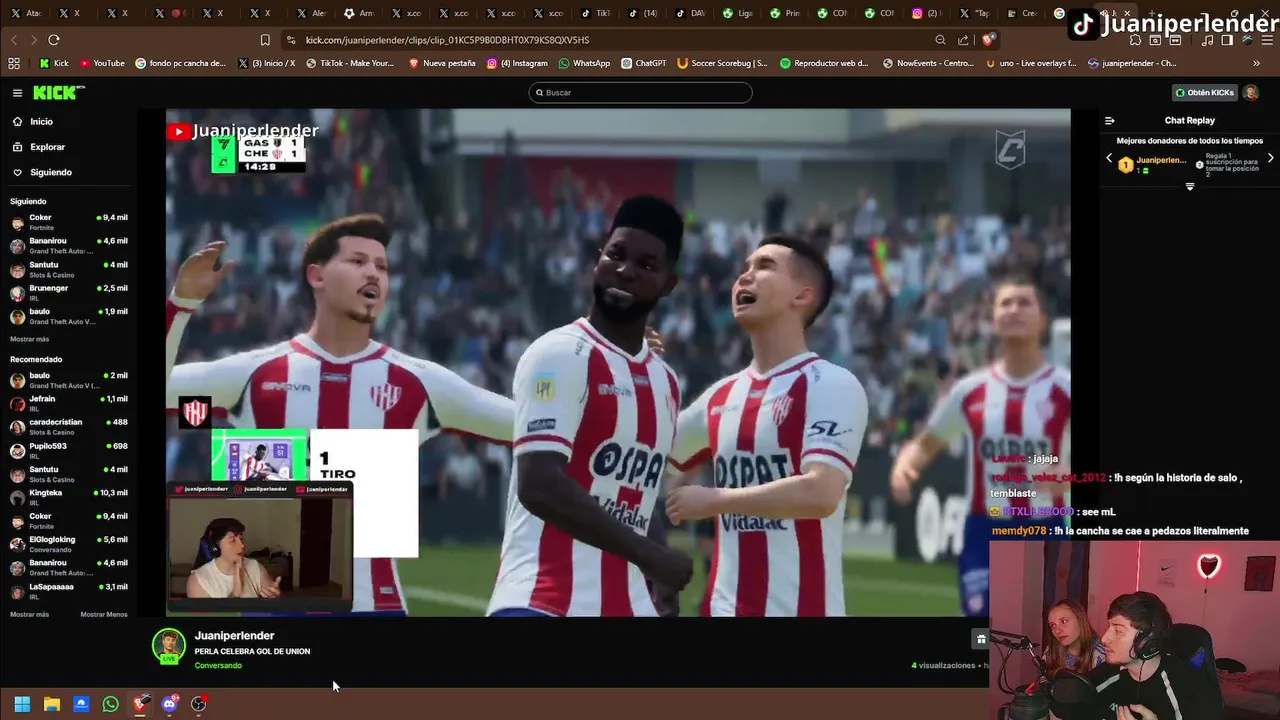Open the Juaniperlender live avatar
The width and height of the screenshot is (1280, 720).
[x=169, y=646]
